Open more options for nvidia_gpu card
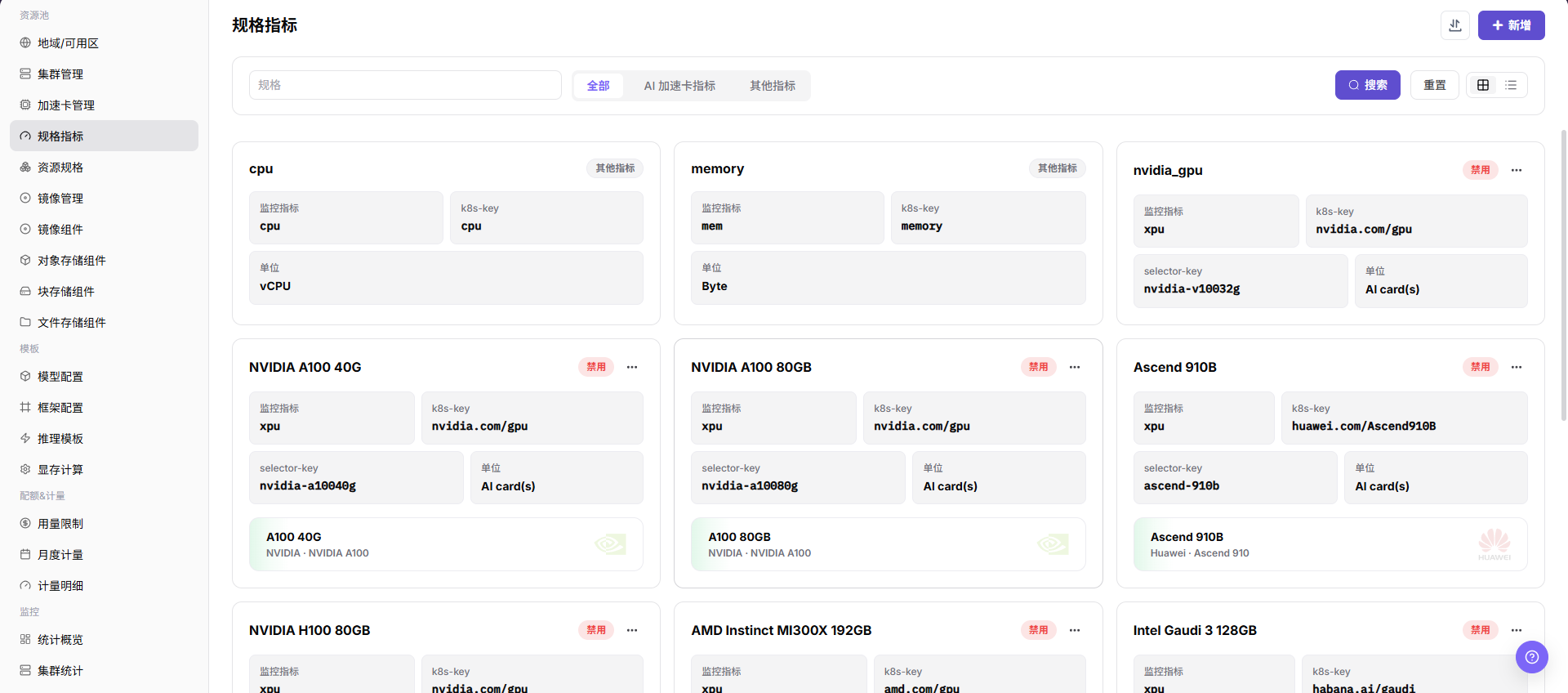Viewport: 1568px width, 693px height. pos(1517,170)
